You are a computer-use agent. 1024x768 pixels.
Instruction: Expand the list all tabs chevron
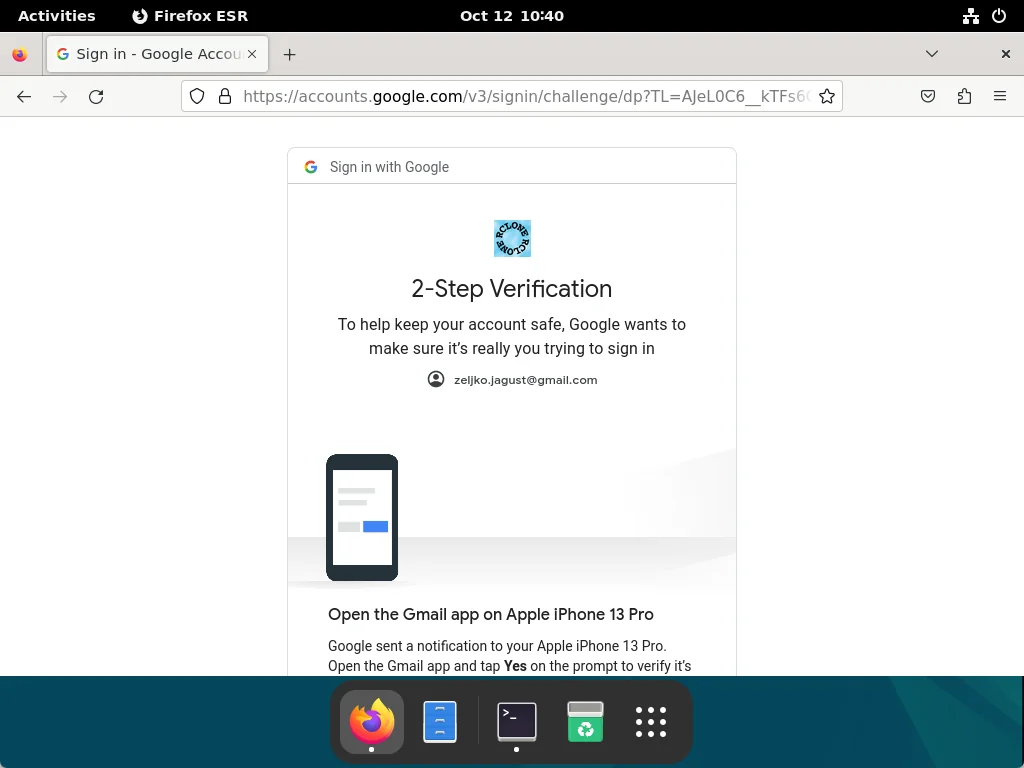tap(932, 54)
